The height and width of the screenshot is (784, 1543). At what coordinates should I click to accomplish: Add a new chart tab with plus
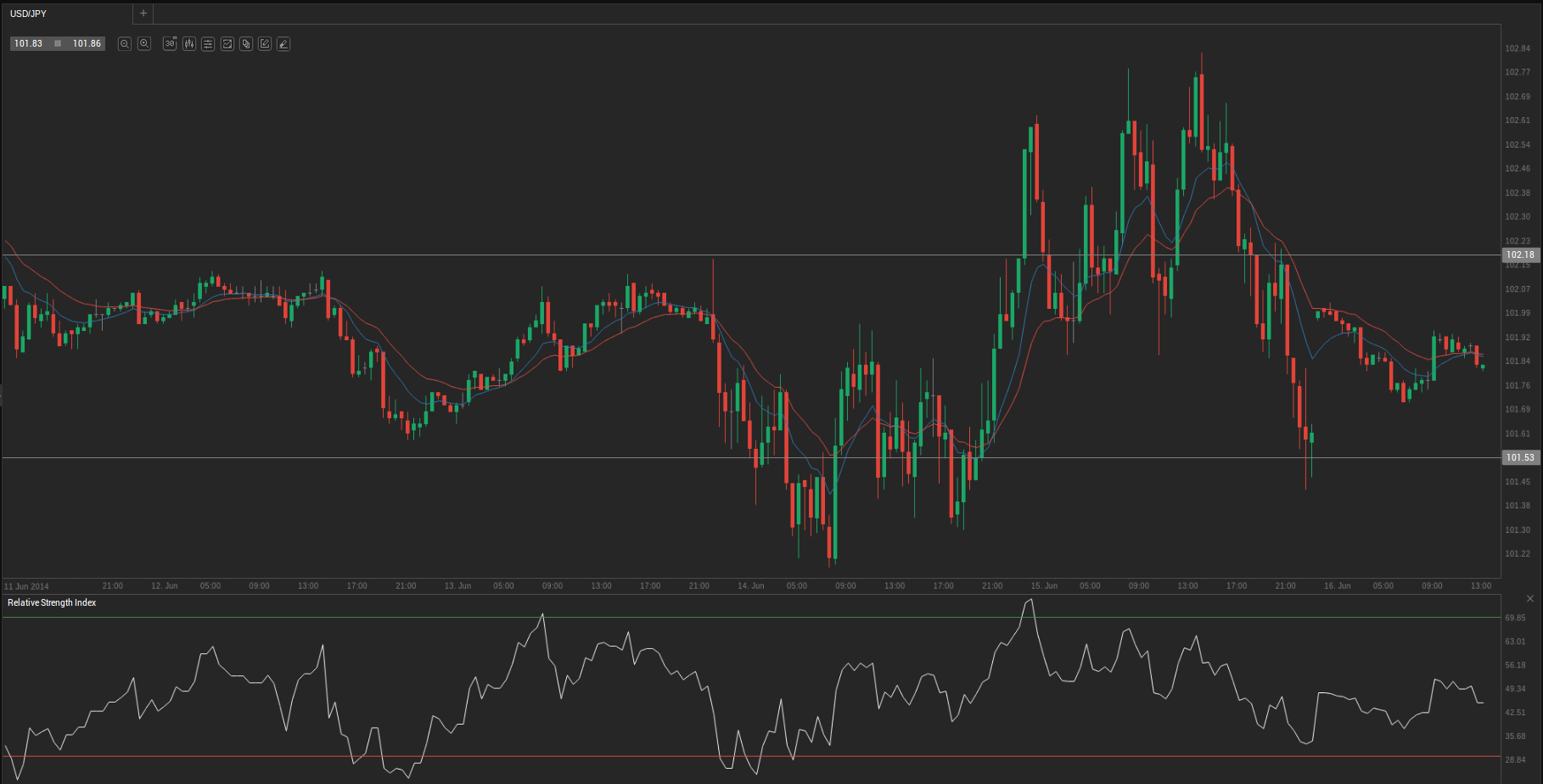click(x=143, y=14)
